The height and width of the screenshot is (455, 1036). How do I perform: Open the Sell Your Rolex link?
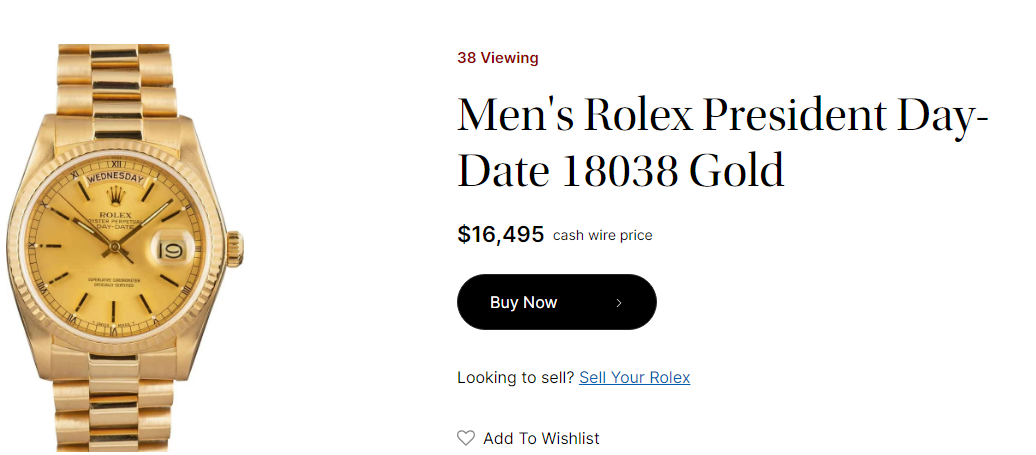pos(634,377)
